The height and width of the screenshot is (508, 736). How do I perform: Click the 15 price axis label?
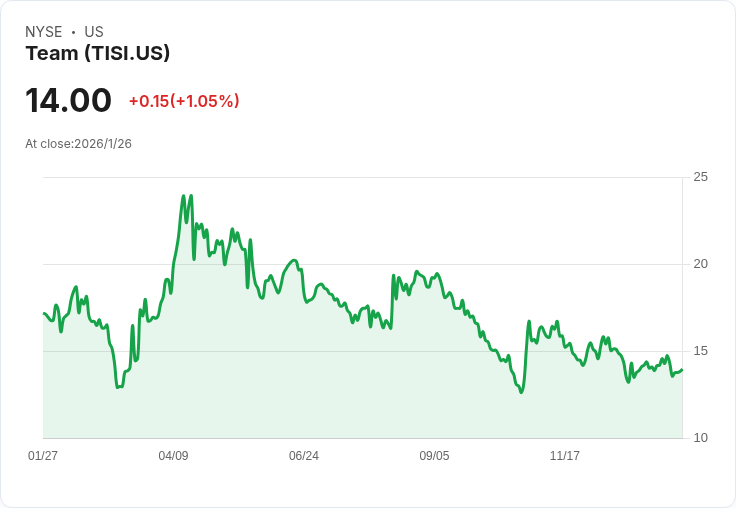(x=701, y=351)
